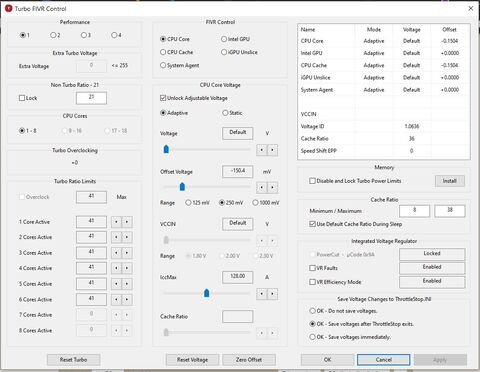Enable the VR Faults checkbox

point(312,268)
